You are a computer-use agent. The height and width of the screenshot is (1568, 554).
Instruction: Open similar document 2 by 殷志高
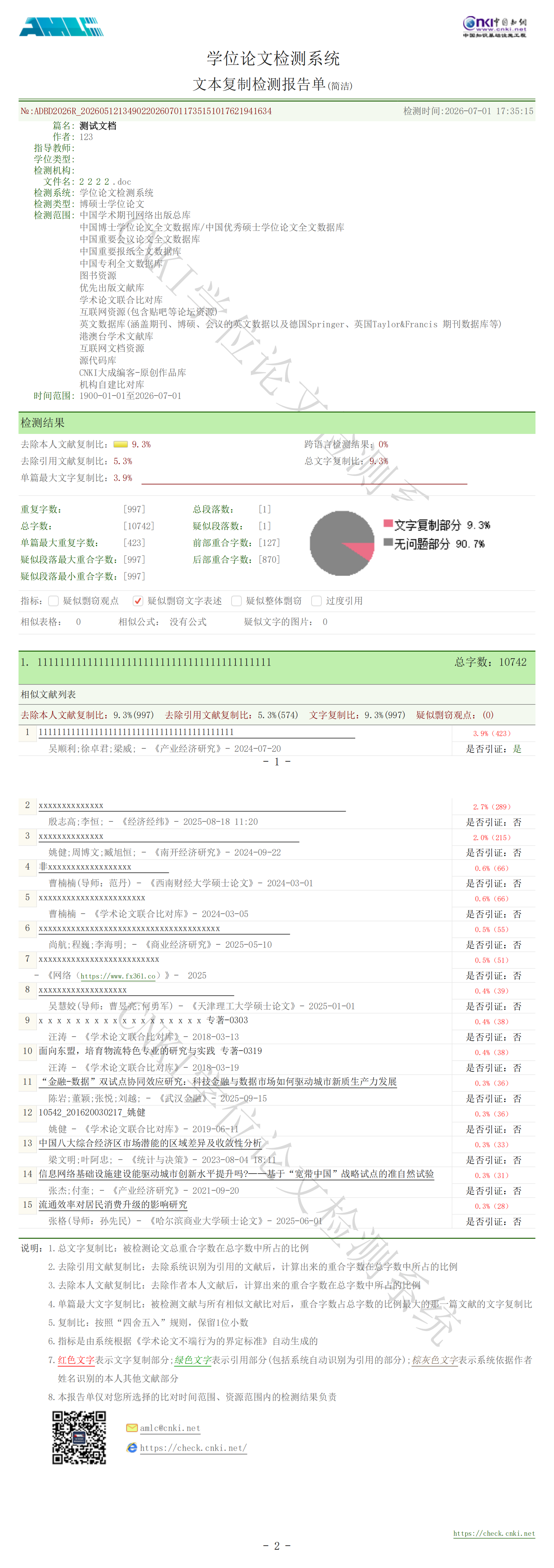click(x=71, y=805)
